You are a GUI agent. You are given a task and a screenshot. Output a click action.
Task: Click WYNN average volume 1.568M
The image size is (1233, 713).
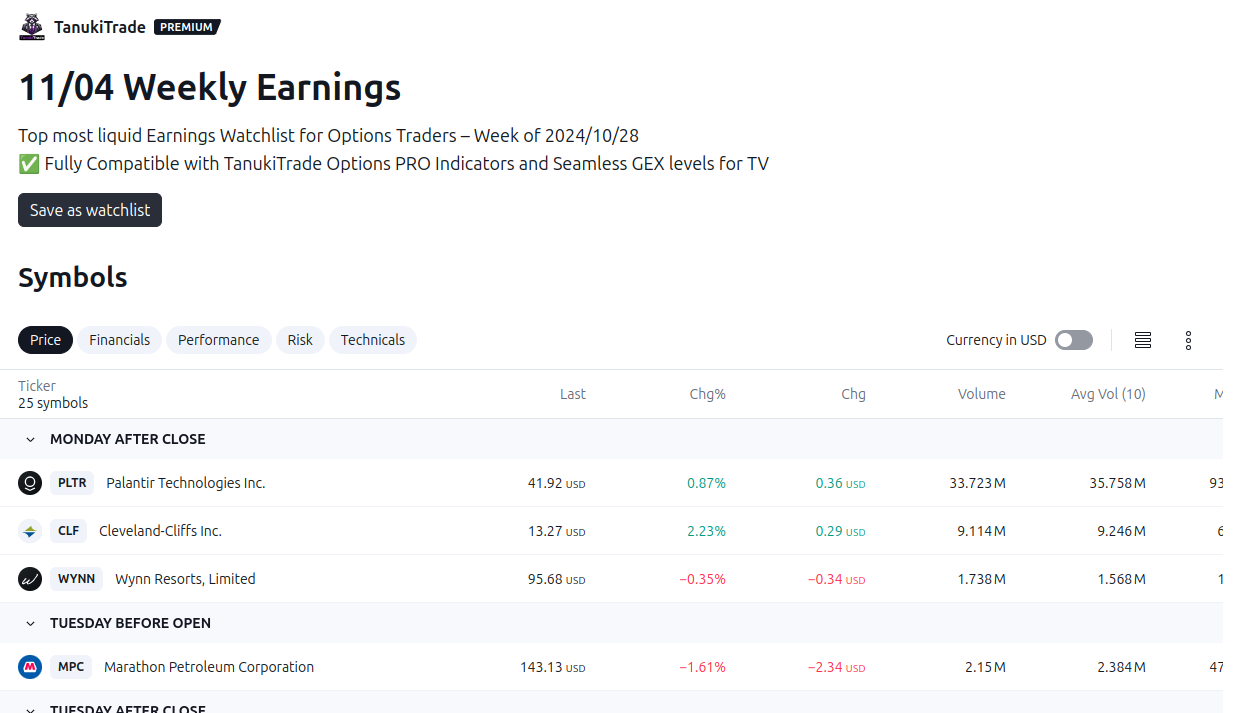(x=1121, y=579)
